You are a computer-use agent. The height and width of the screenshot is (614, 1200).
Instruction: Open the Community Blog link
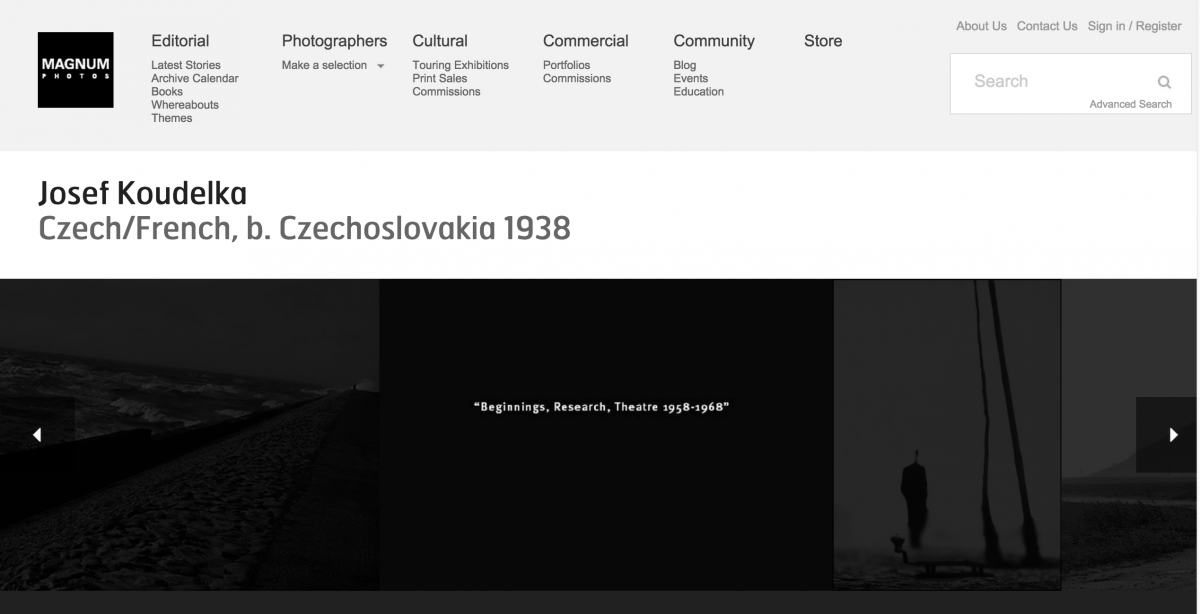tap(685, 65)
